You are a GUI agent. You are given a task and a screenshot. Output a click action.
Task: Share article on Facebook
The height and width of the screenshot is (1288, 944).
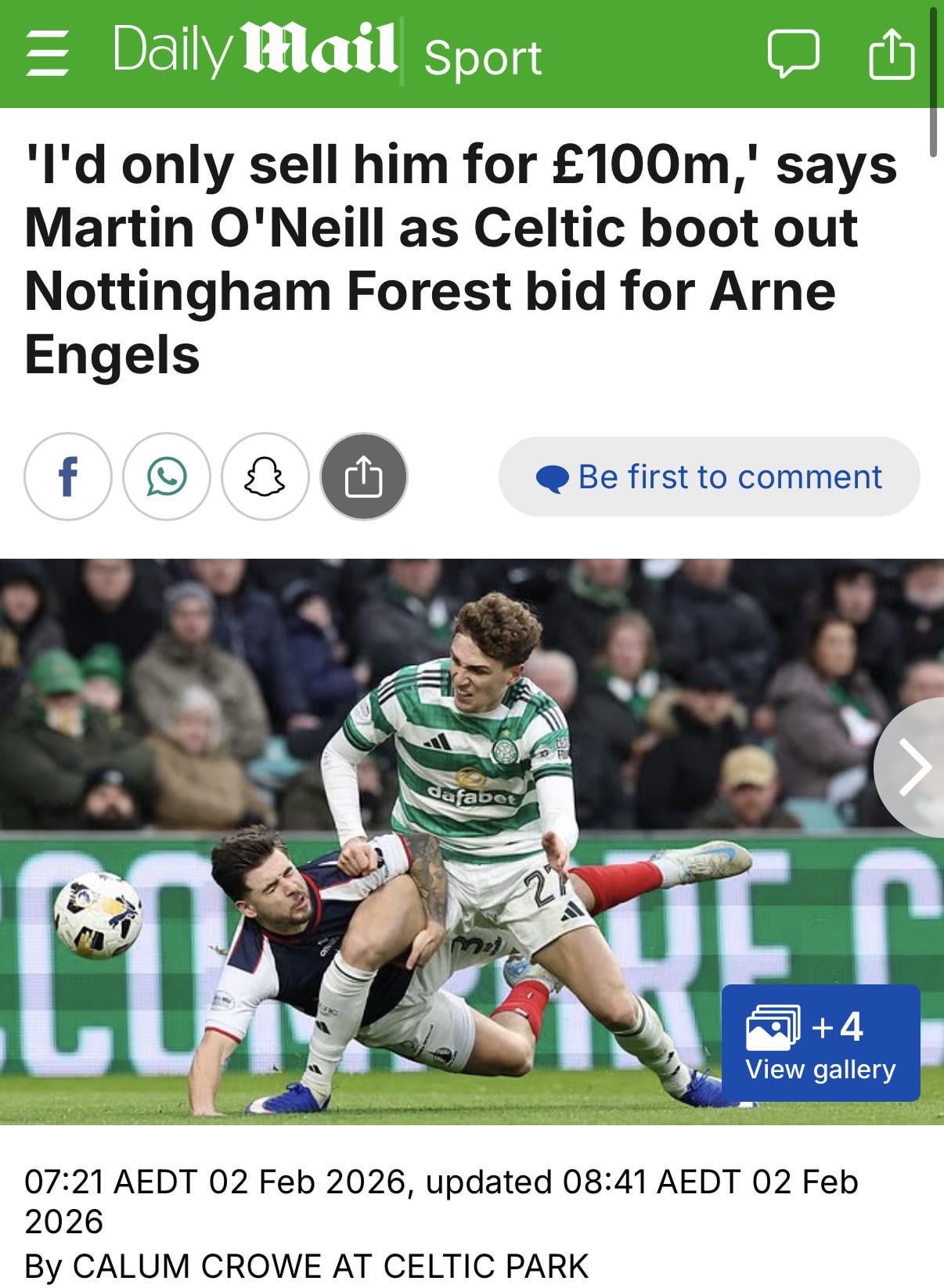[68, 477]
